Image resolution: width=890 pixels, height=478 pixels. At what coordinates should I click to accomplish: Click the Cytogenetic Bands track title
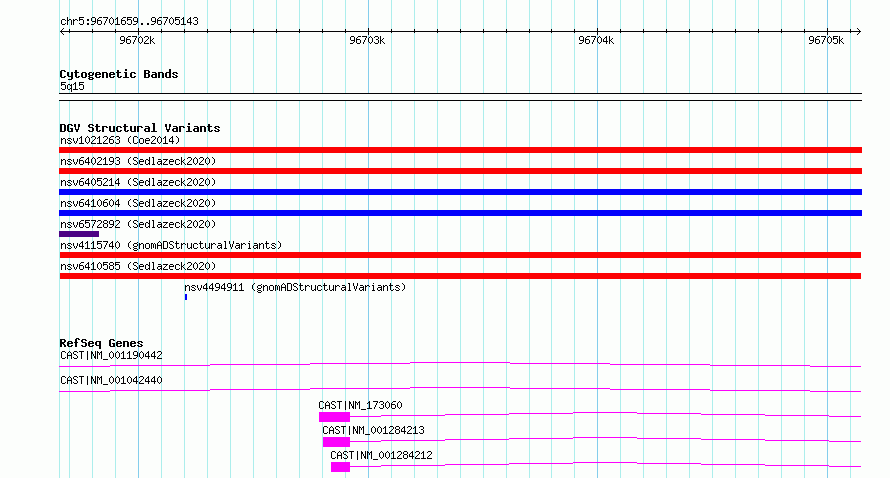point(119,74)
